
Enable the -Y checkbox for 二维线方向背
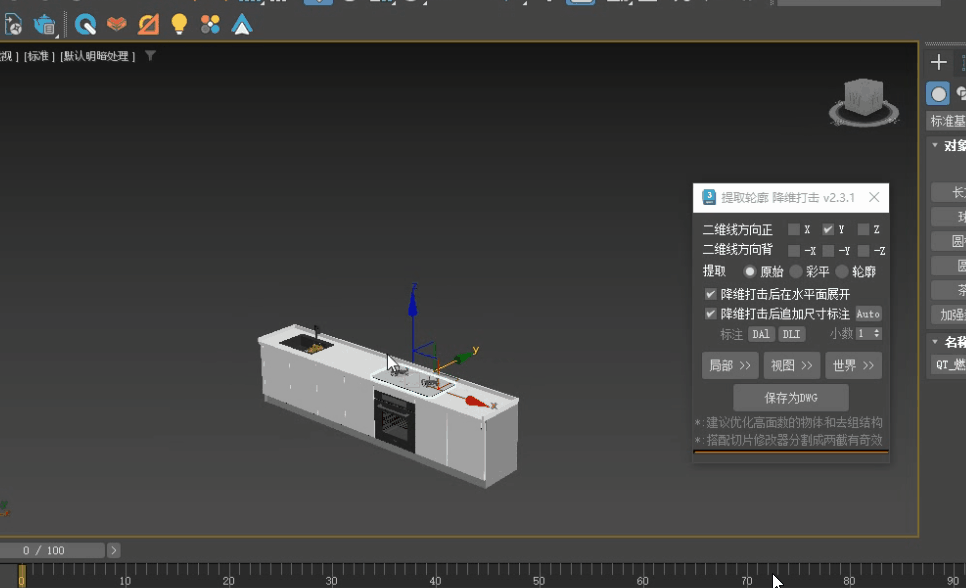pos(828,250)
